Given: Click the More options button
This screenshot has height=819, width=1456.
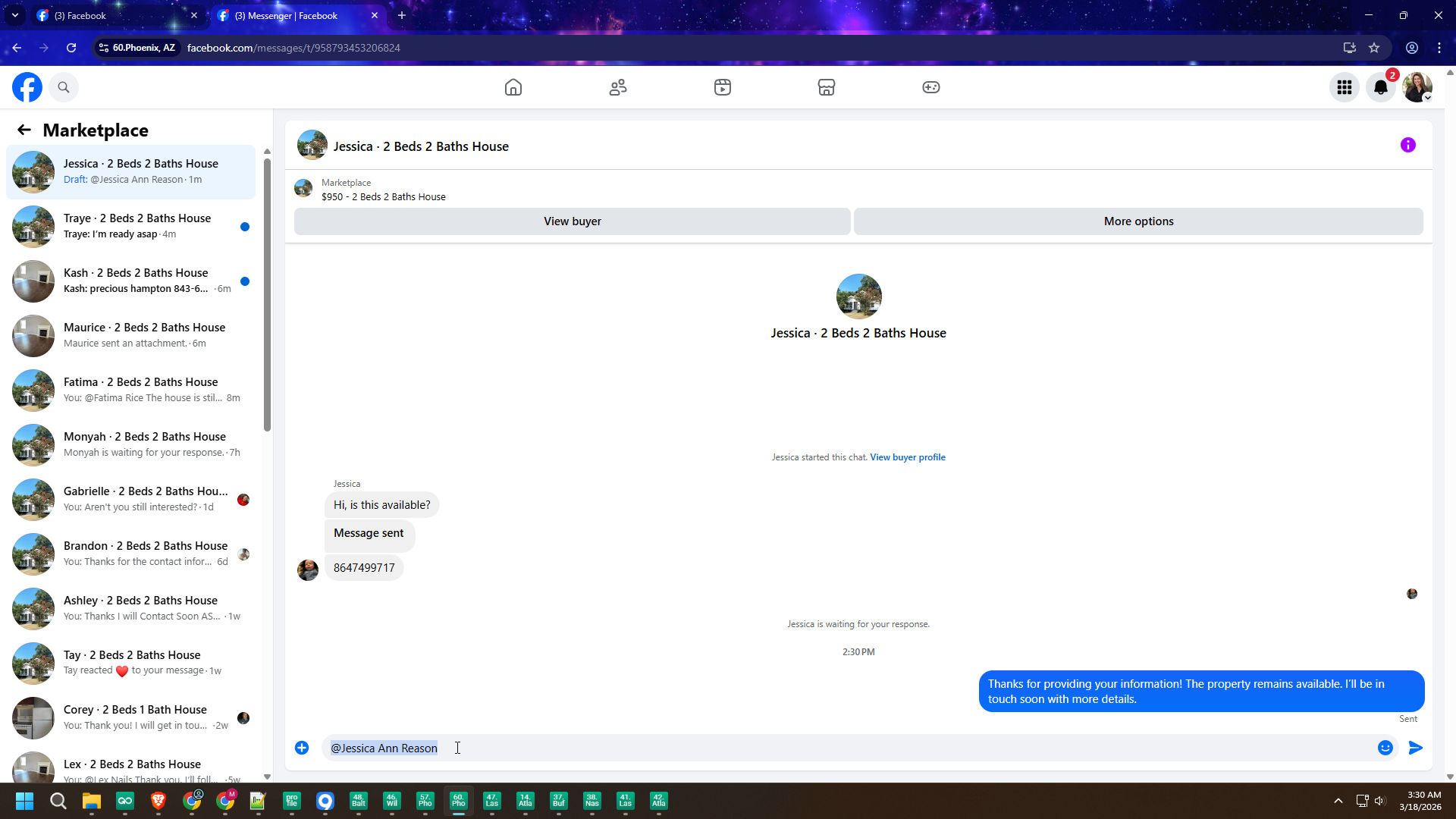Looking at the screenshot, I should point(1138,221).
